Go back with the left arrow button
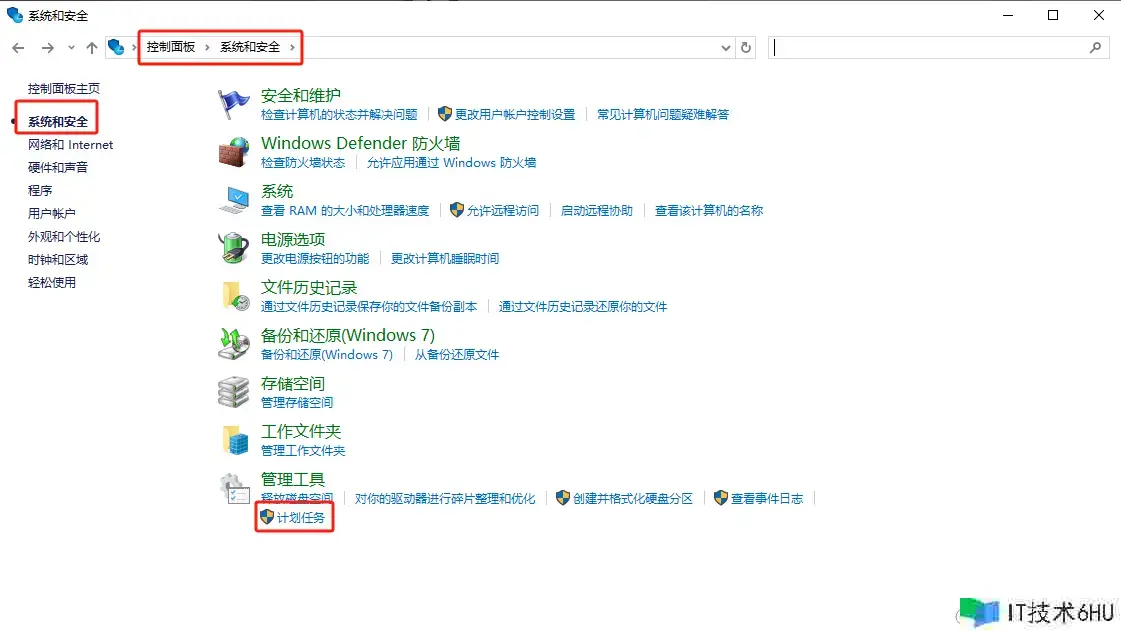 19,48
